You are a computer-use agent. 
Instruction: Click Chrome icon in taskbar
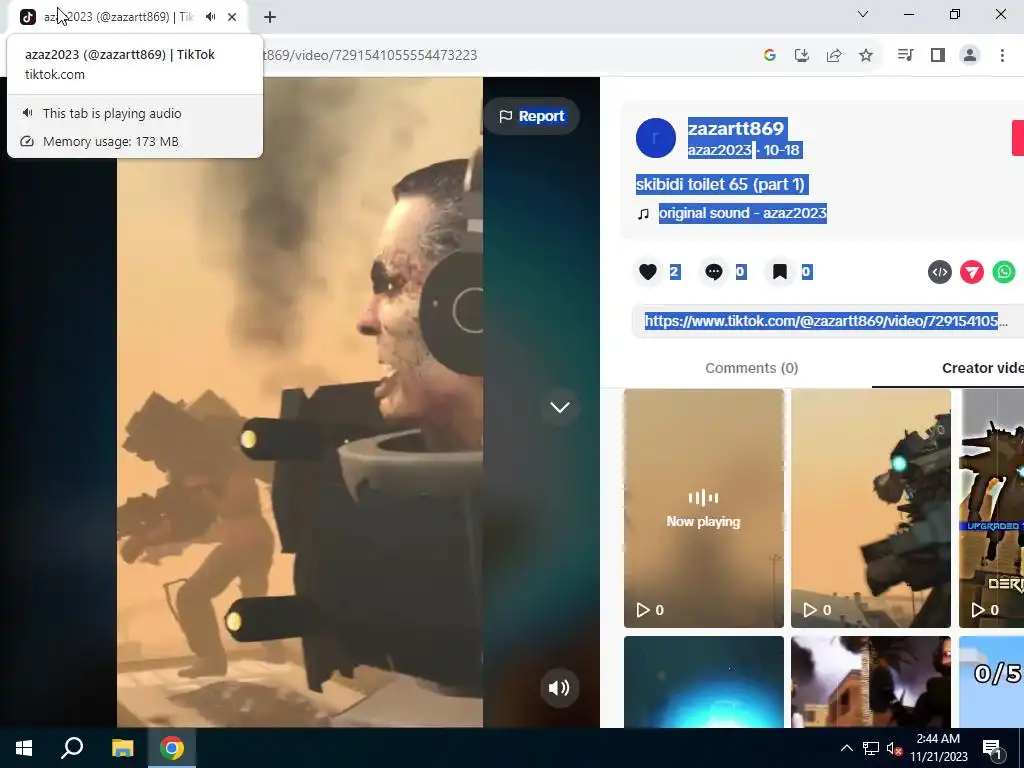(x=172, y=748)
